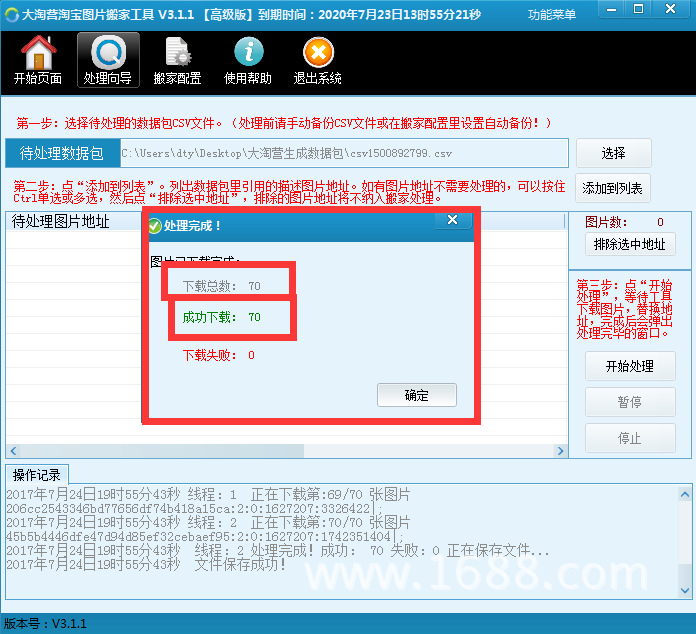
Task: Click the horizontal scrollbar thumb of the image list
Action: coord(162,451)
